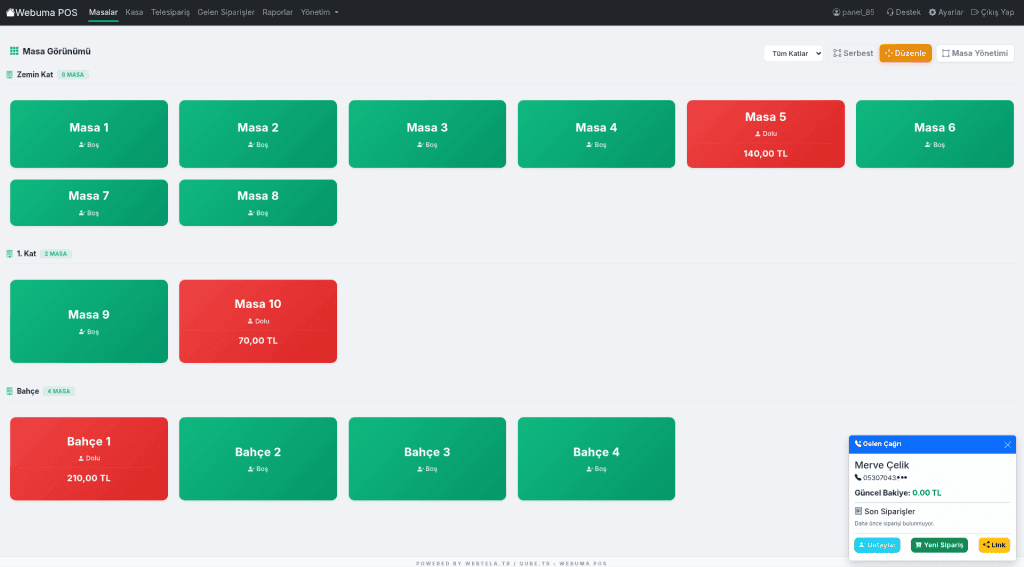
Task: Click the yellow Link button
Action: [x=993, y=545]
